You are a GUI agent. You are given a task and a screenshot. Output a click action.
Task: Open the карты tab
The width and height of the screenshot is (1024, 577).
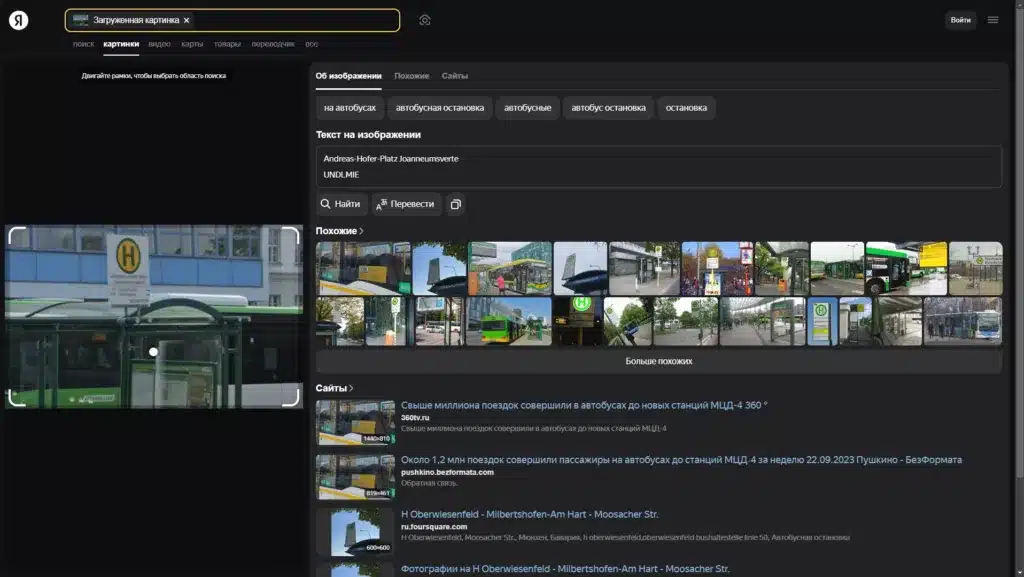click(192, 44)
